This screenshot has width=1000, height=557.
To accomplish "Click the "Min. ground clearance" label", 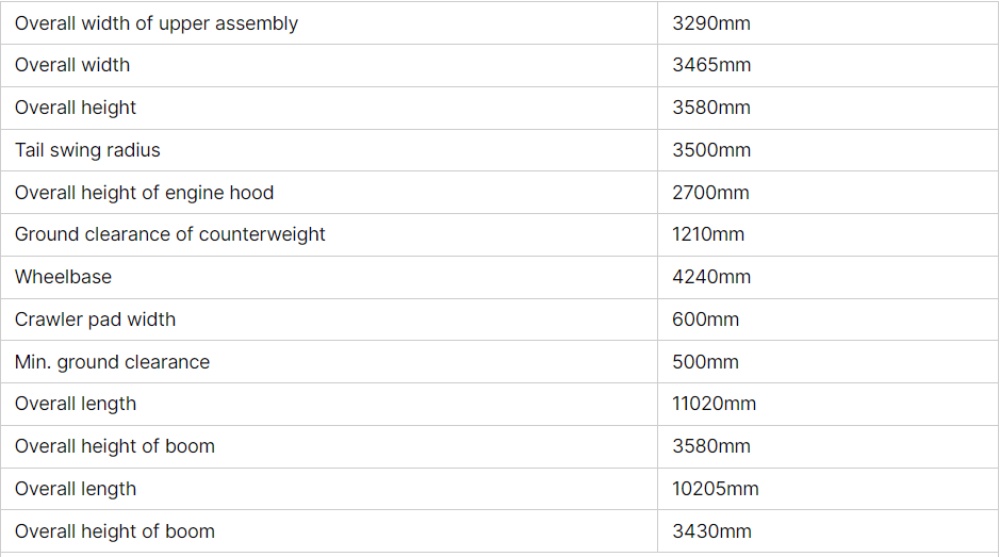I will tap(112, 362).
